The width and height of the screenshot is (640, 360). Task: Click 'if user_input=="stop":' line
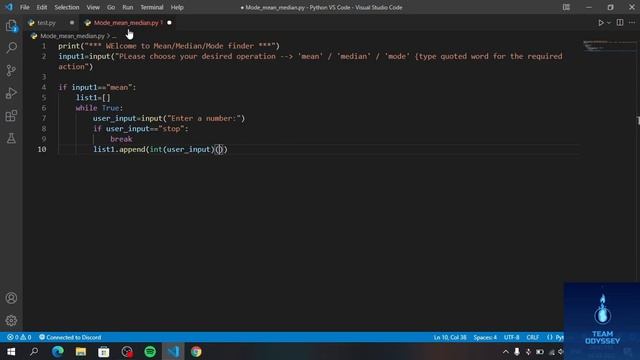pyautogui.click(x=140, y=129)
